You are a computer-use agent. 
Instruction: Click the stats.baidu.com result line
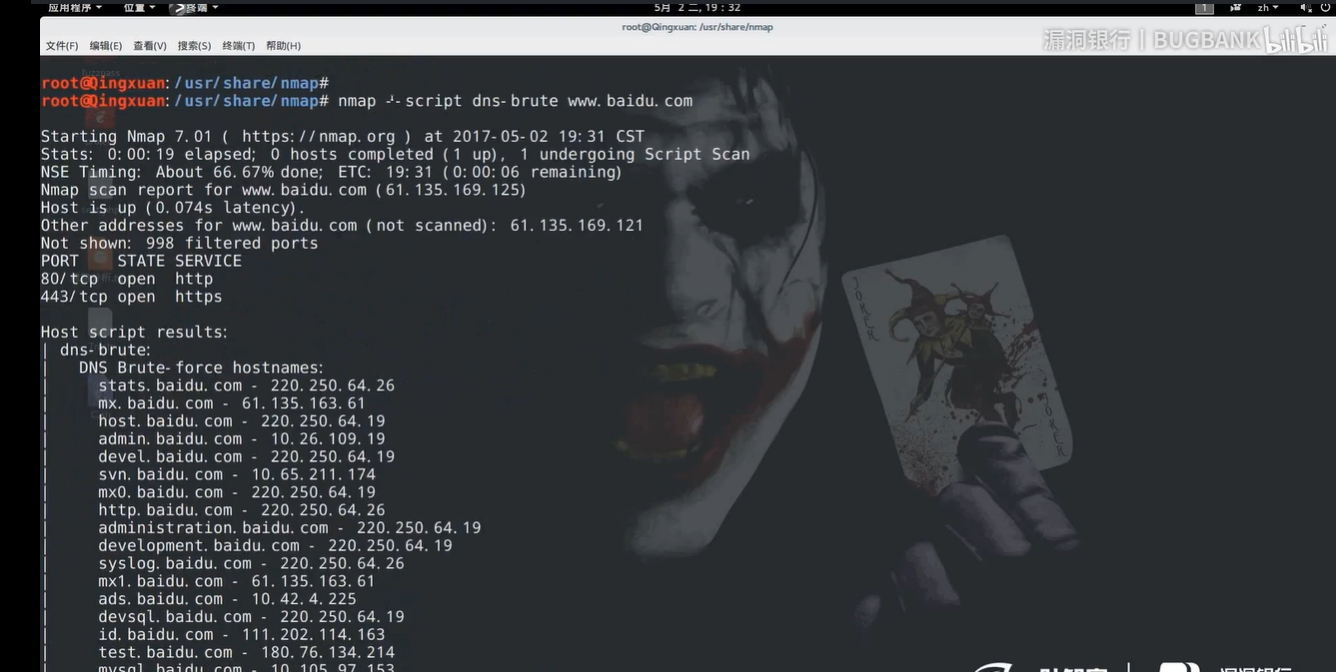coord(246,385)
